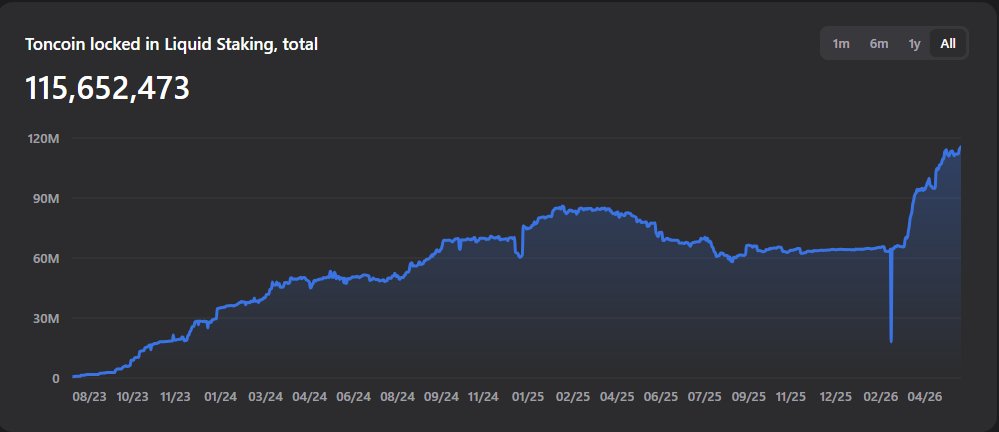The image size is (999, 432).
Task: Click the 03/24 x-axis label
Action: [265, 396]
